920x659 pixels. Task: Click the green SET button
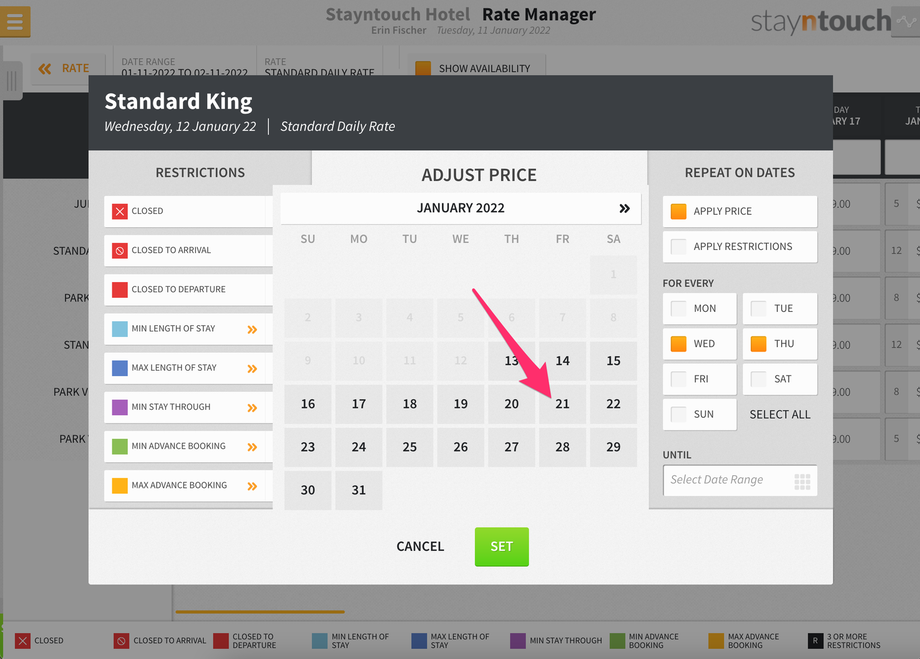click(x=502, y=546)
